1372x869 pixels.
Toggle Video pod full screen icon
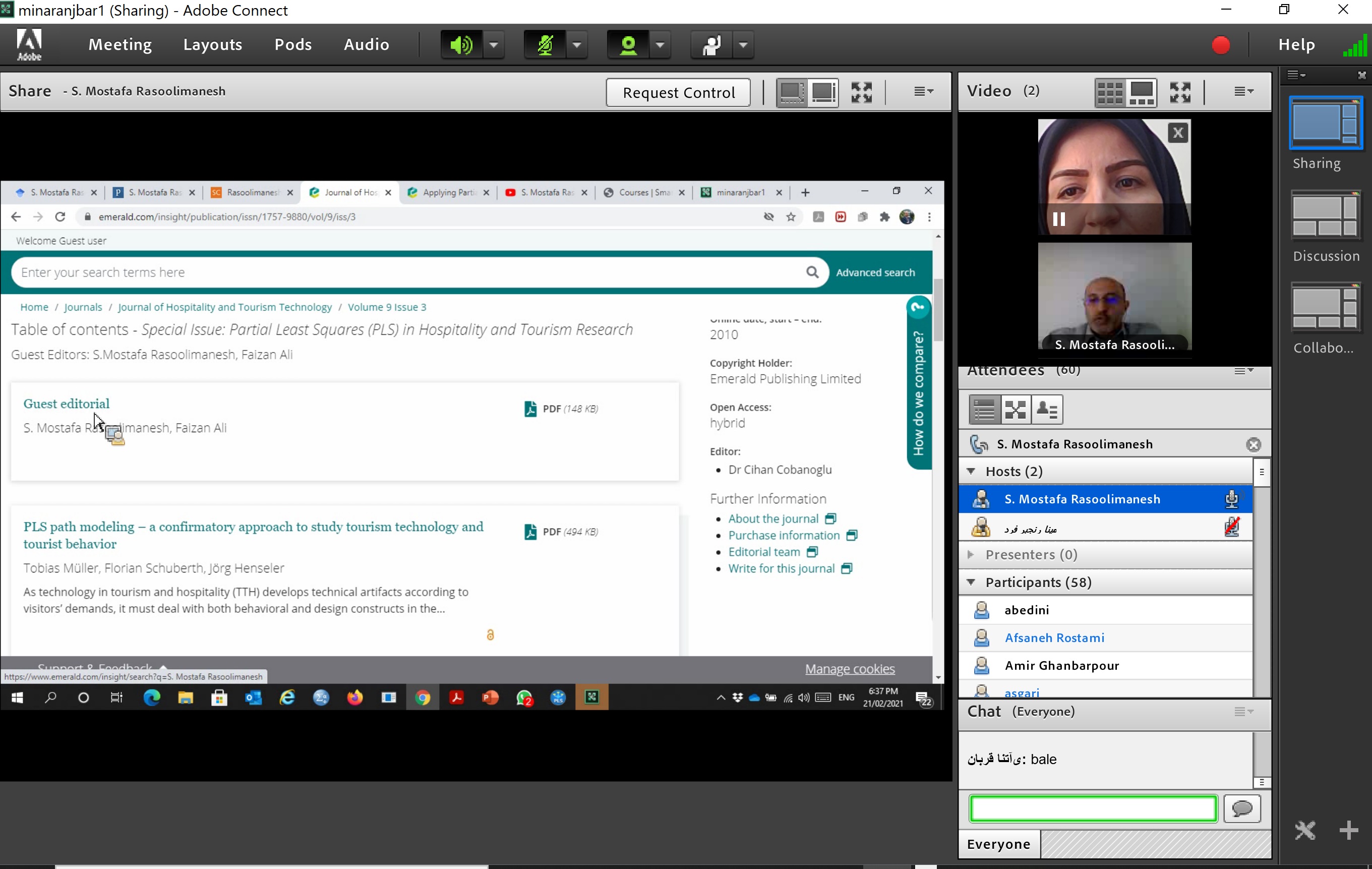1180,92
